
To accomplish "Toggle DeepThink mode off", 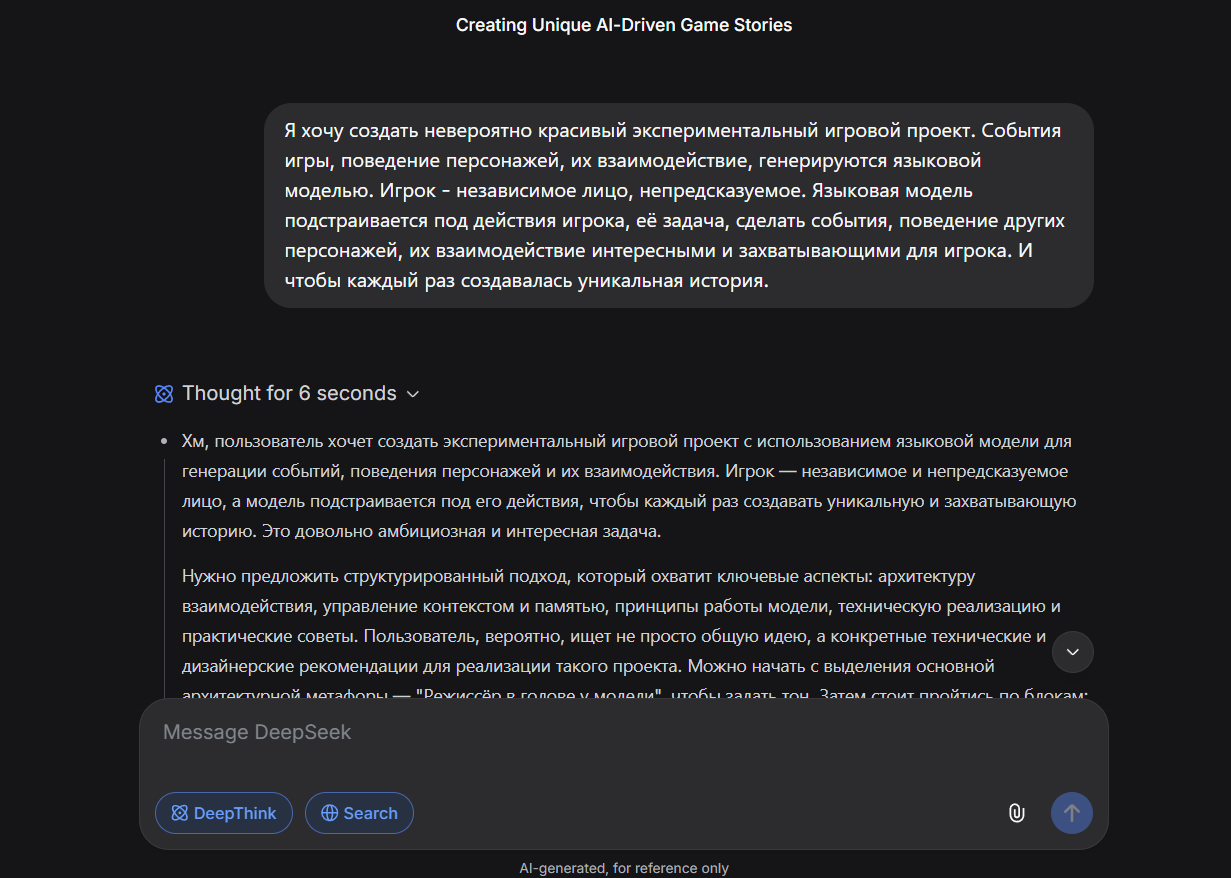I will 224,813.
